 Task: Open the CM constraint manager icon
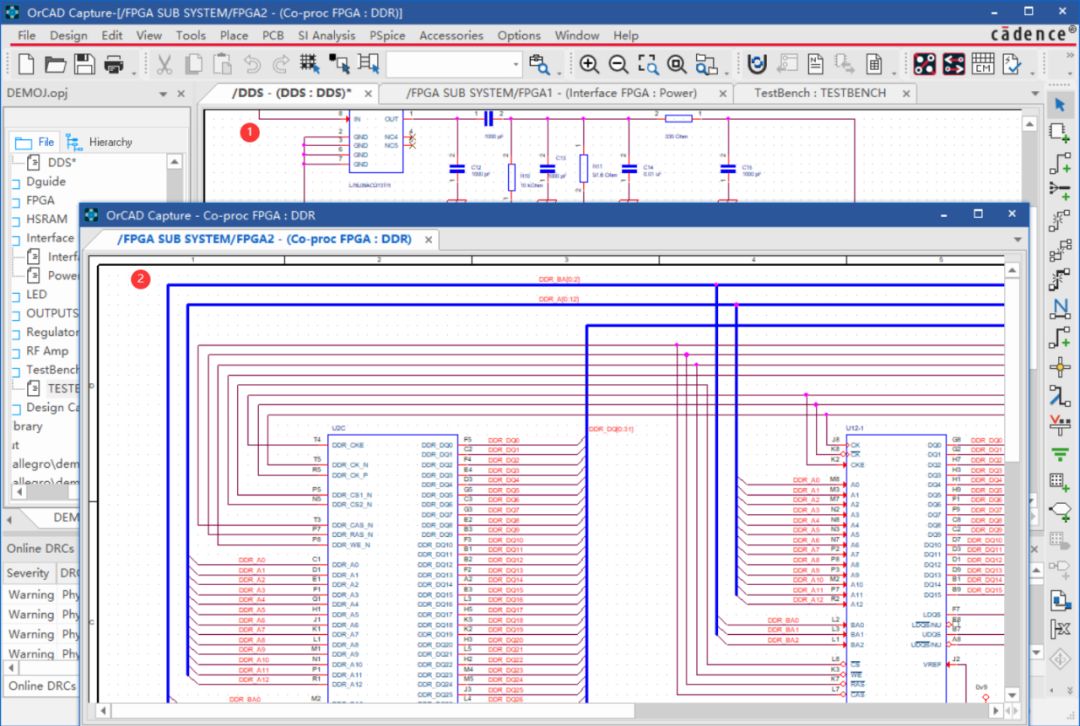pyautogui.click(x=983, y=64)
